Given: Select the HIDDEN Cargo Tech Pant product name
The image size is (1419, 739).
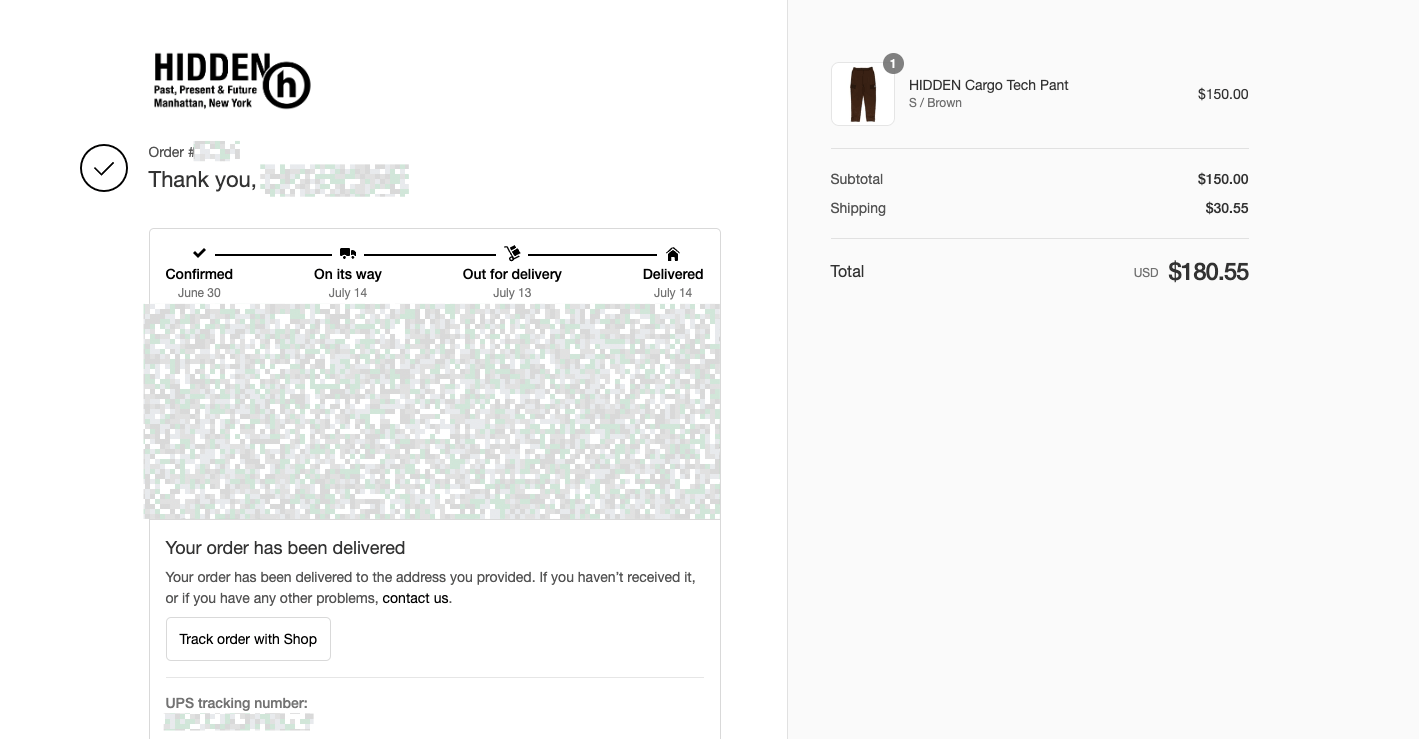Looking at the screenshot, I should pyautogui.click(x=988, y=85).
